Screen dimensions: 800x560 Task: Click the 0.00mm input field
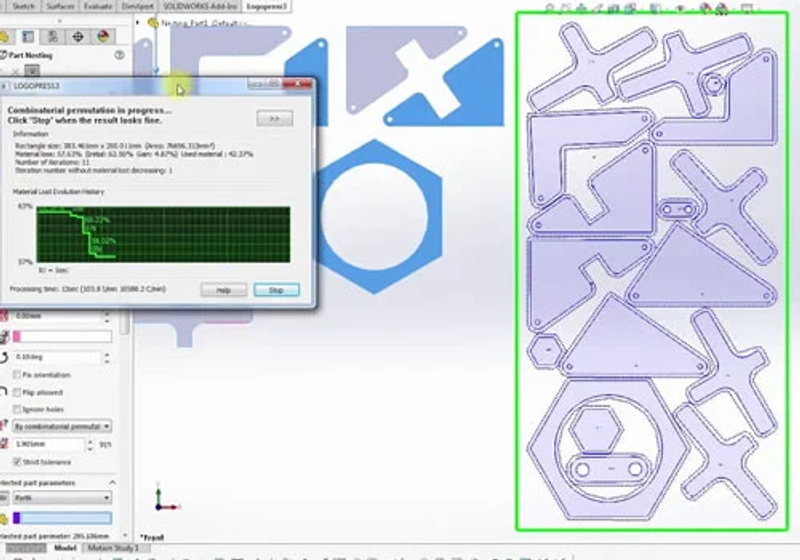tap(58, 316)
